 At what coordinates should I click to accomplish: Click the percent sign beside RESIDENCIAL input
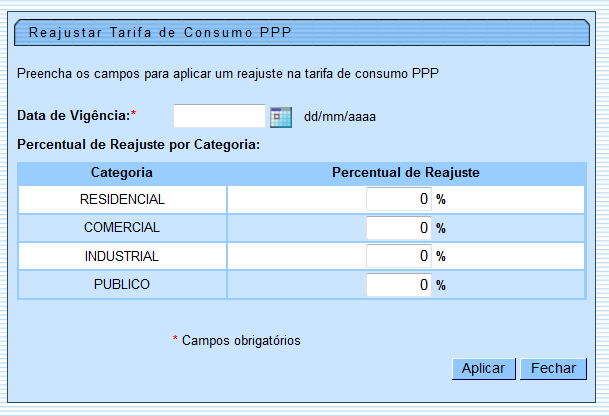coord(440,200)
